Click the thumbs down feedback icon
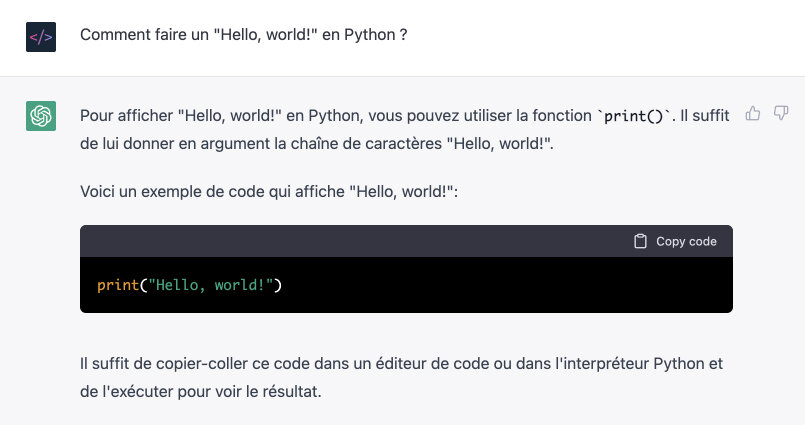Viewport: 805px width, 425px height. point(781,113)
